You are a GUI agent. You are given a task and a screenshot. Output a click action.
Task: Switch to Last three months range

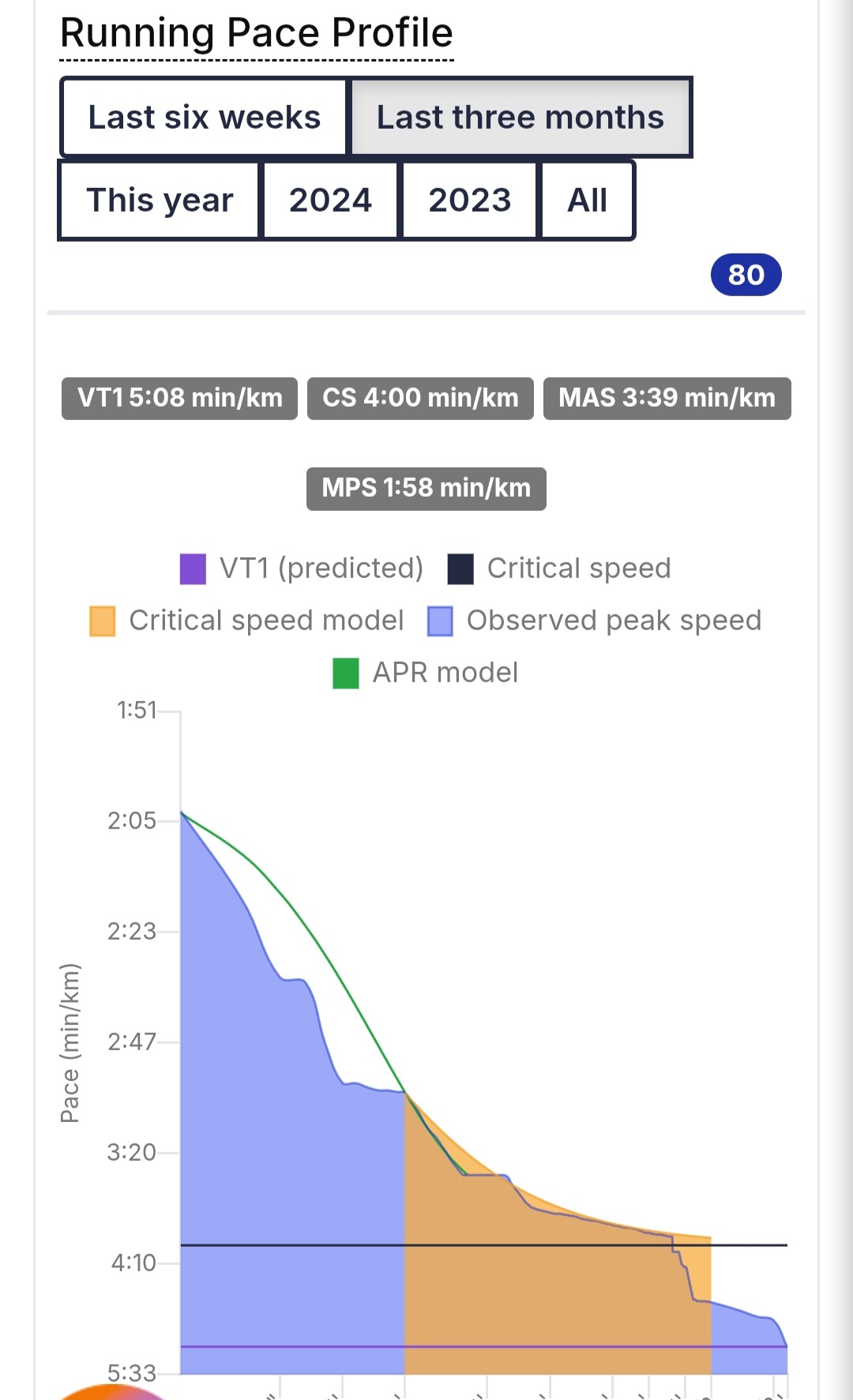tap(520, 118)
